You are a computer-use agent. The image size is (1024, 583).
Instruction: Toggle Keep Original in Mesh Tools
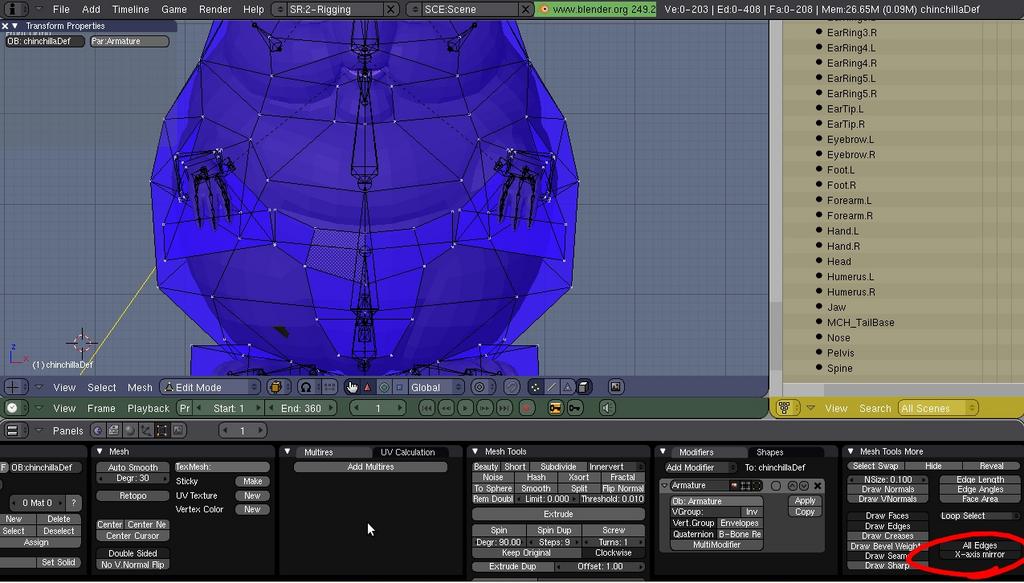526,552
